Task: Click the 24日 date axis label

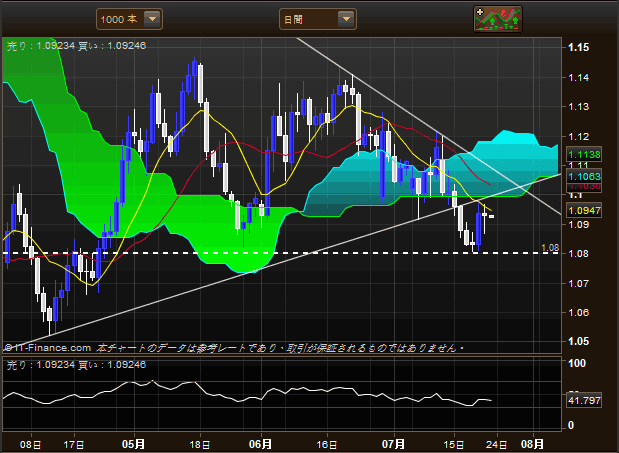Action: [496, 445]
